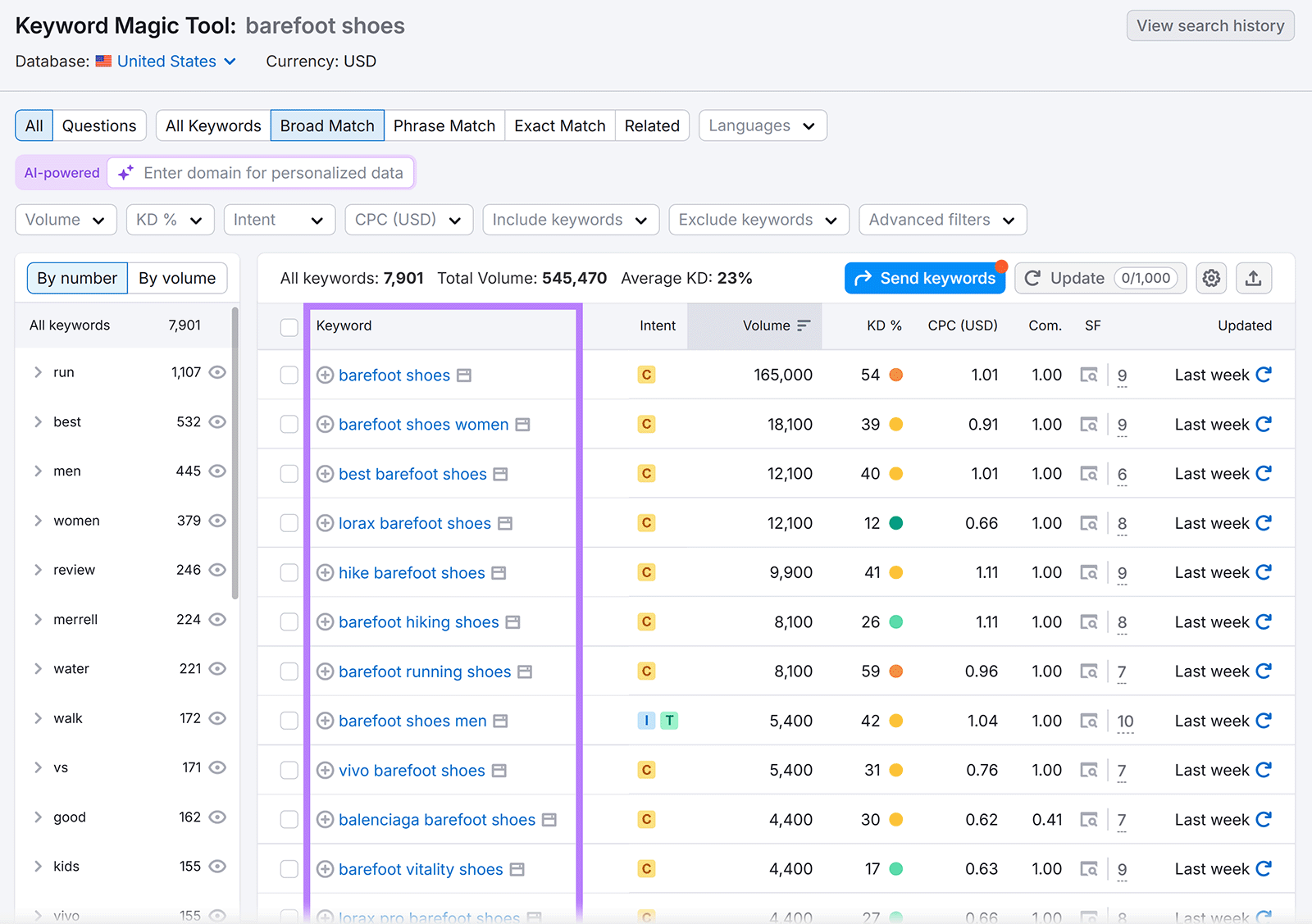Open the Languages dropdown
The image size is (1312, 924).
pyautogui.click(x=762, y=125)
